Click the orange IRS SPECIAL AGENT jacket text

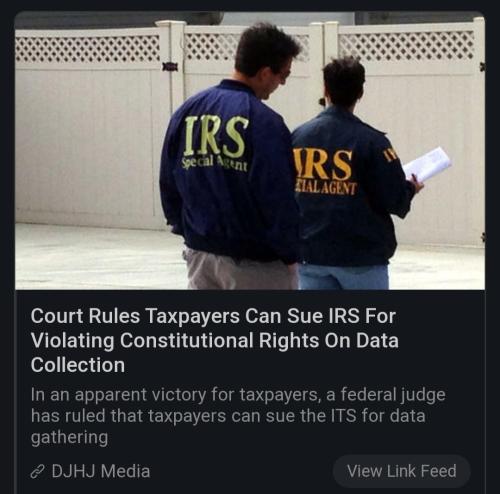[x=323, y=172]
